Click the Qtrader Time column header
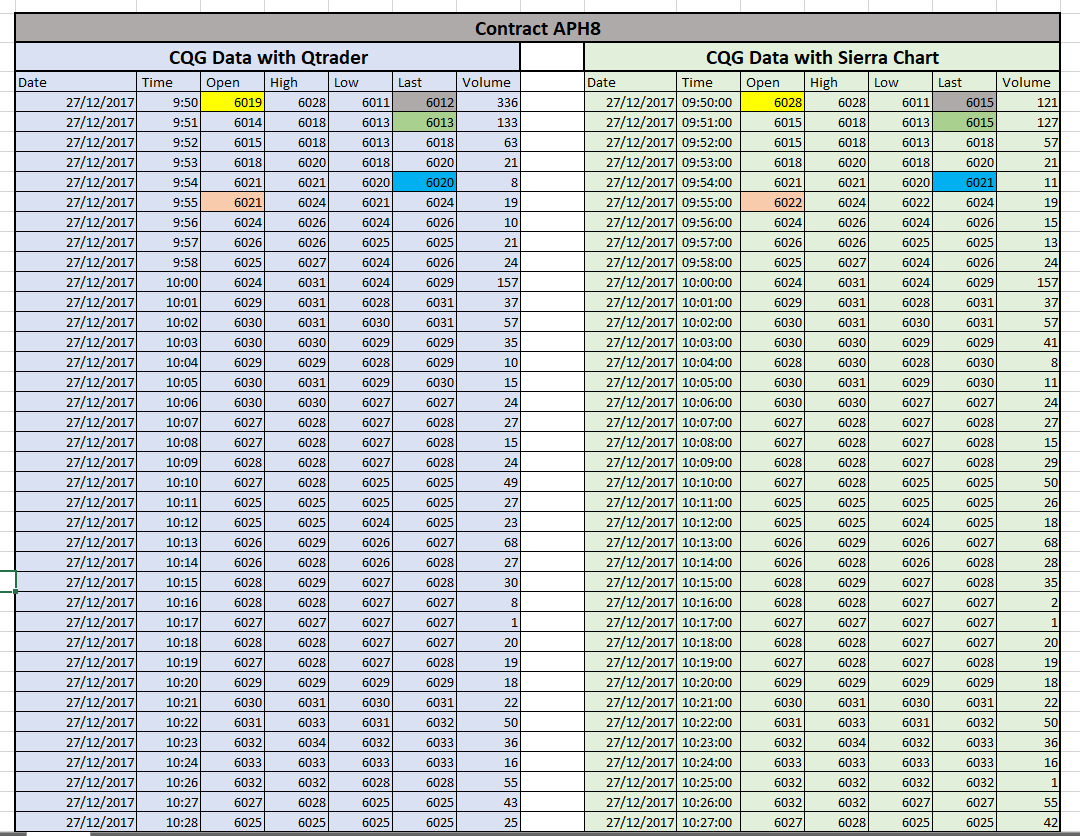This screenshot has width=1080, height=836. coord(169,82)
